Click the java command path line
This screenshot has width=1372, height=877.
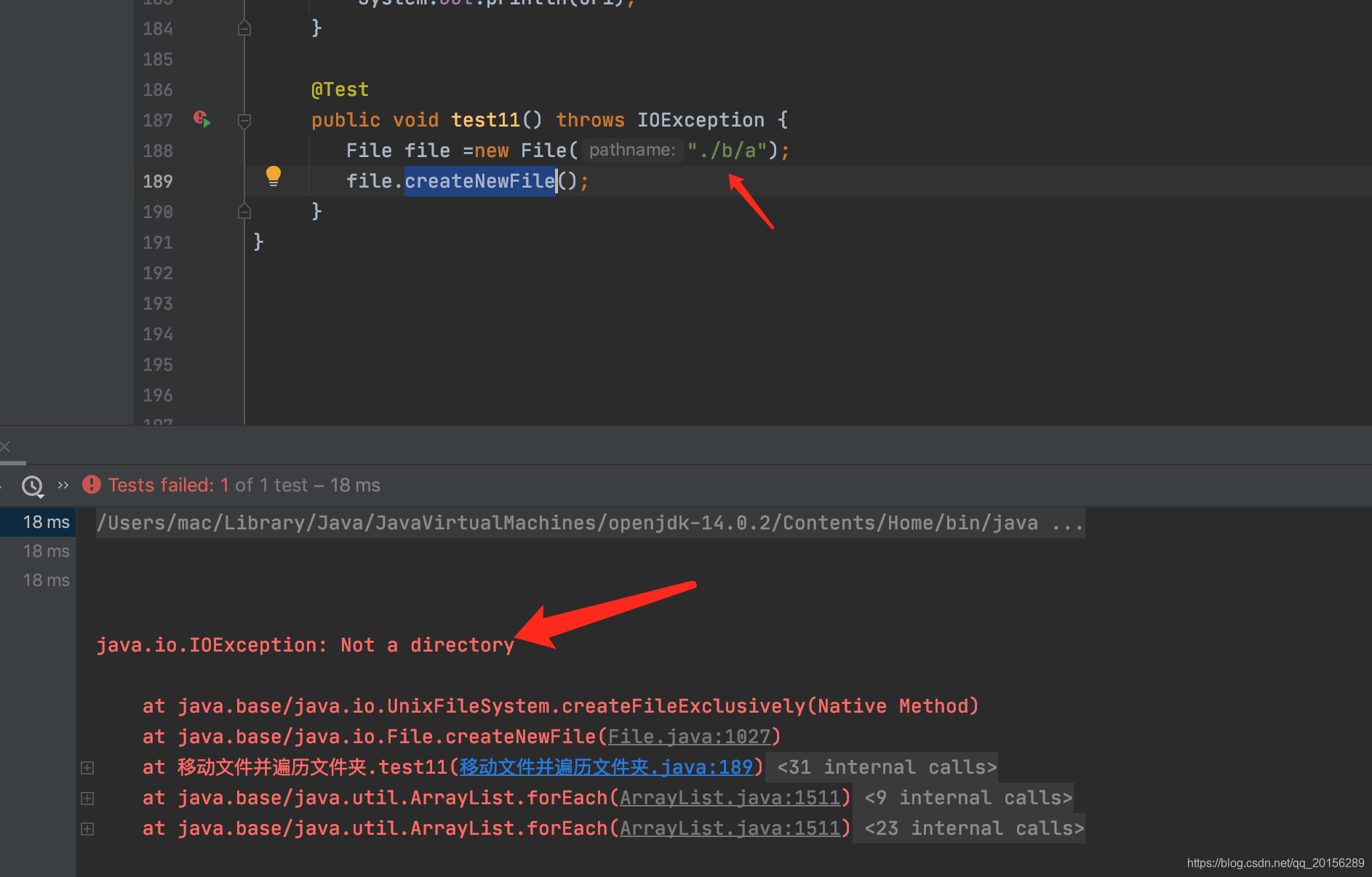point(590,523)
